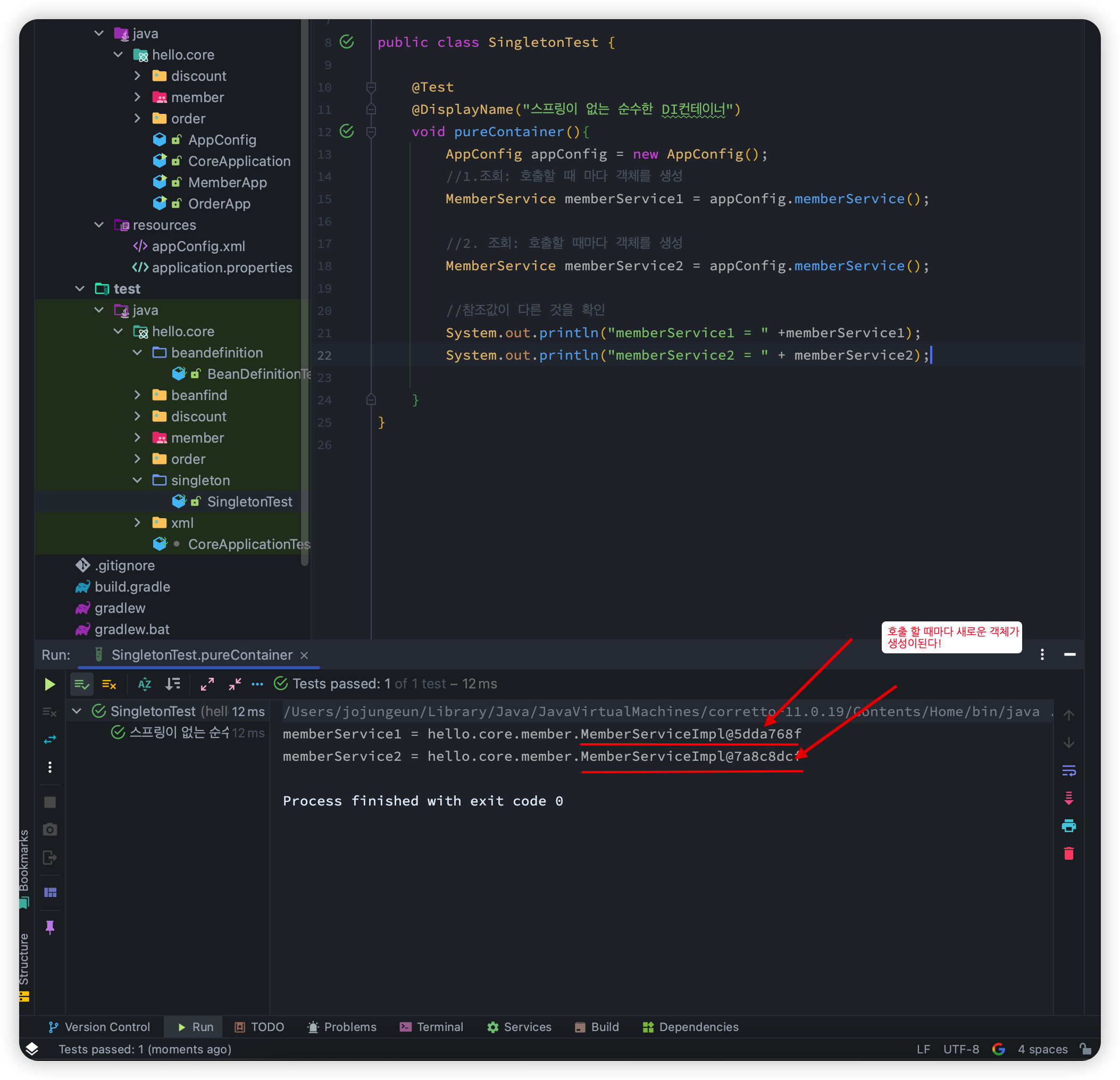This screenshot has width=1120, height=1080.
Task: Sort test results alphabetically
Action: (x=145, y=684)
